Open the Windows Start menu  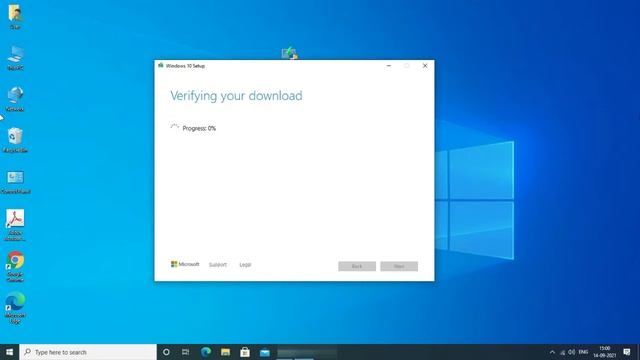tap(9, 352)
